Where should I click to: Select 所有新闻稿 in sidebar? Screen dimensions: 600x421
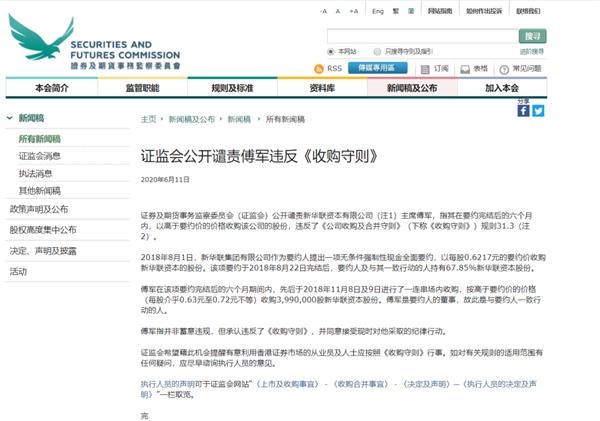[x=40, y=139]
